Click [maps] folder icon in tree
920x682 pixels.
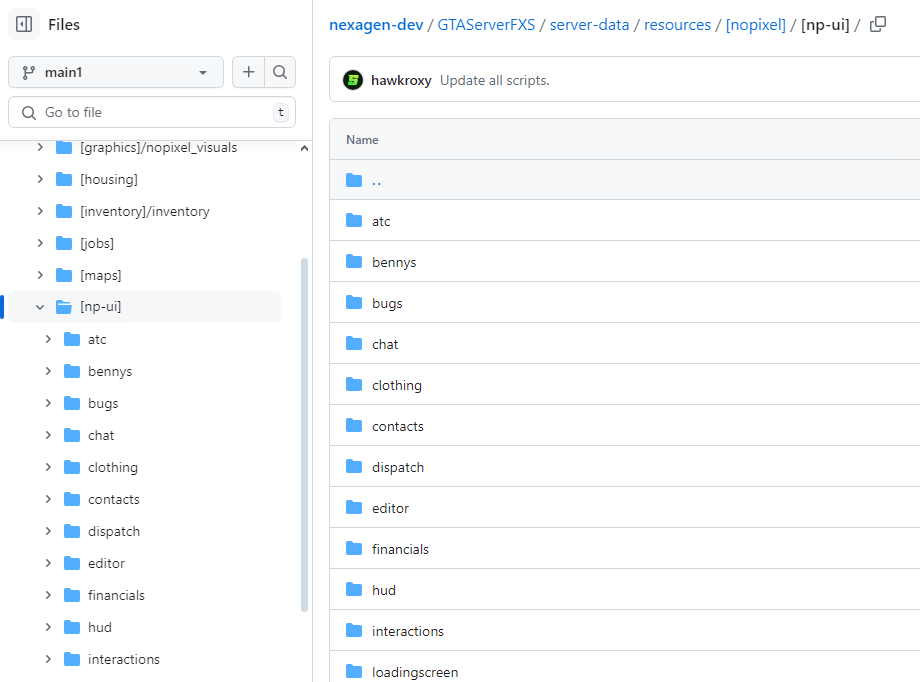click(x=64, y=275)
